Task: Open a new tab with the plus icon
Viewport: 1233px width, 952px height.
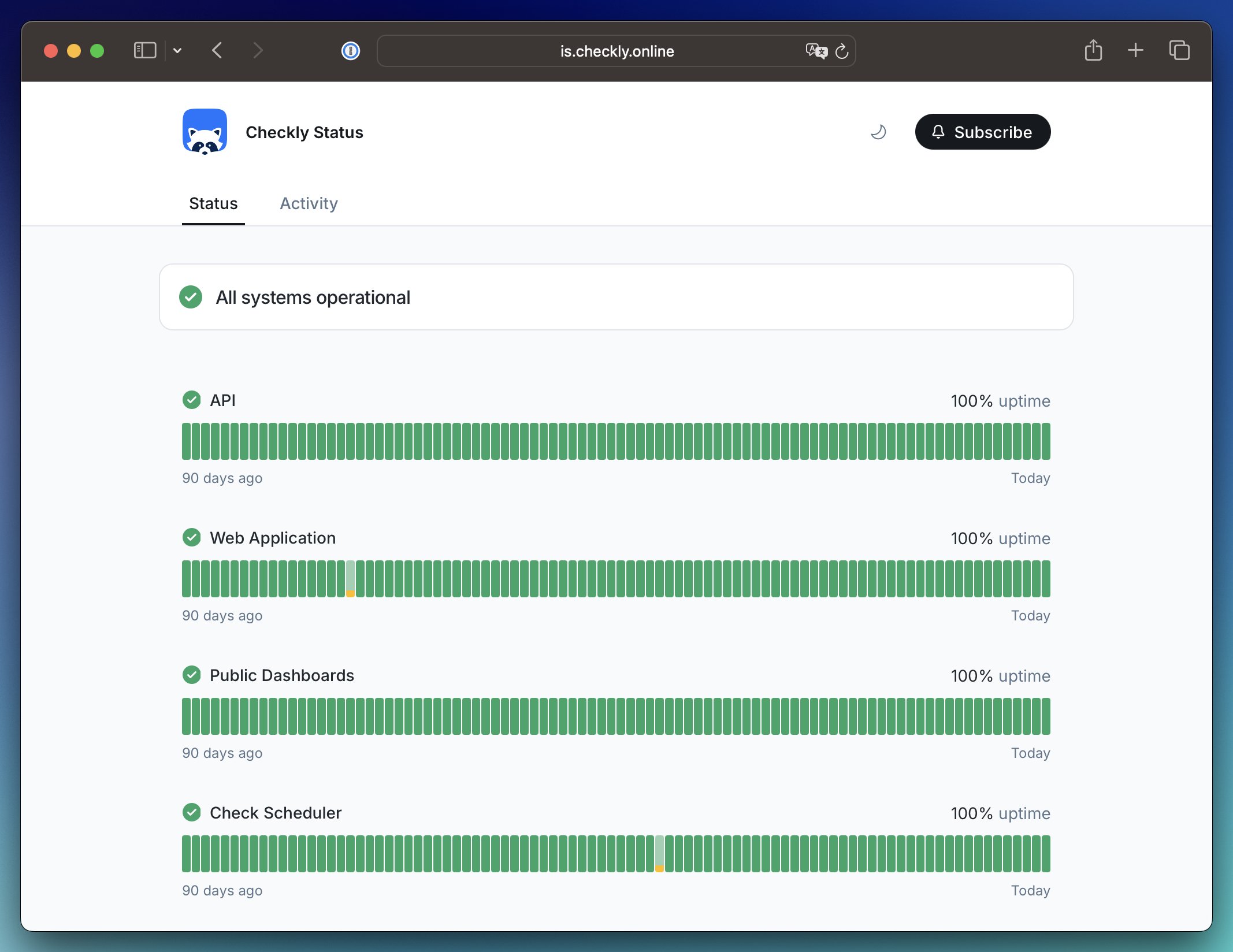Action: [x=1135, y=50]
